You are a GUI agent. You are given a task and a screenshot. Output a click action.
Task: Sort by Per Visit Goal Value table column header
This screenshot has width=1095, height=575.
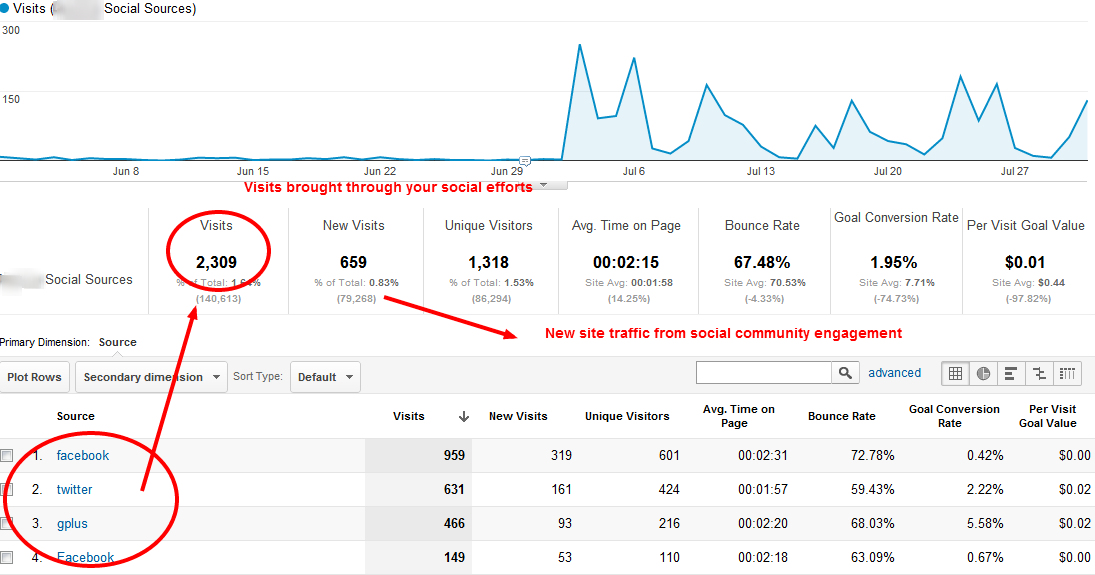(1049, 416)
